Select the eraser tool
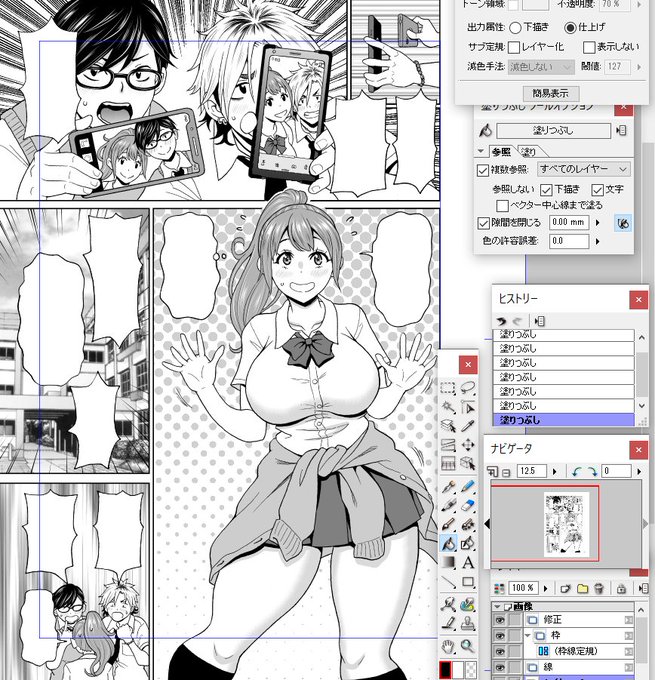655x680 pixels. click(467, 506)
